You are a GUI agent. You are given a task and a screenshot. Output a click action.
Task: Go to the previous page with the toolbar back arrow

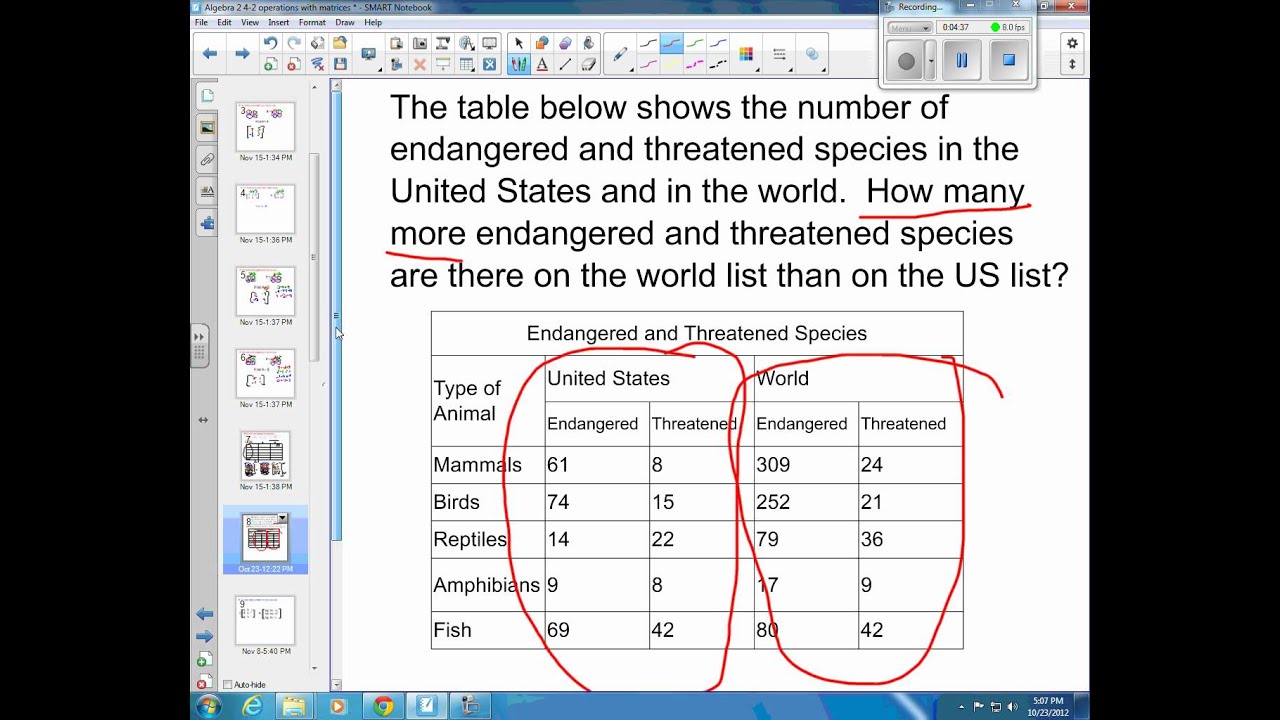coord(209,53)
